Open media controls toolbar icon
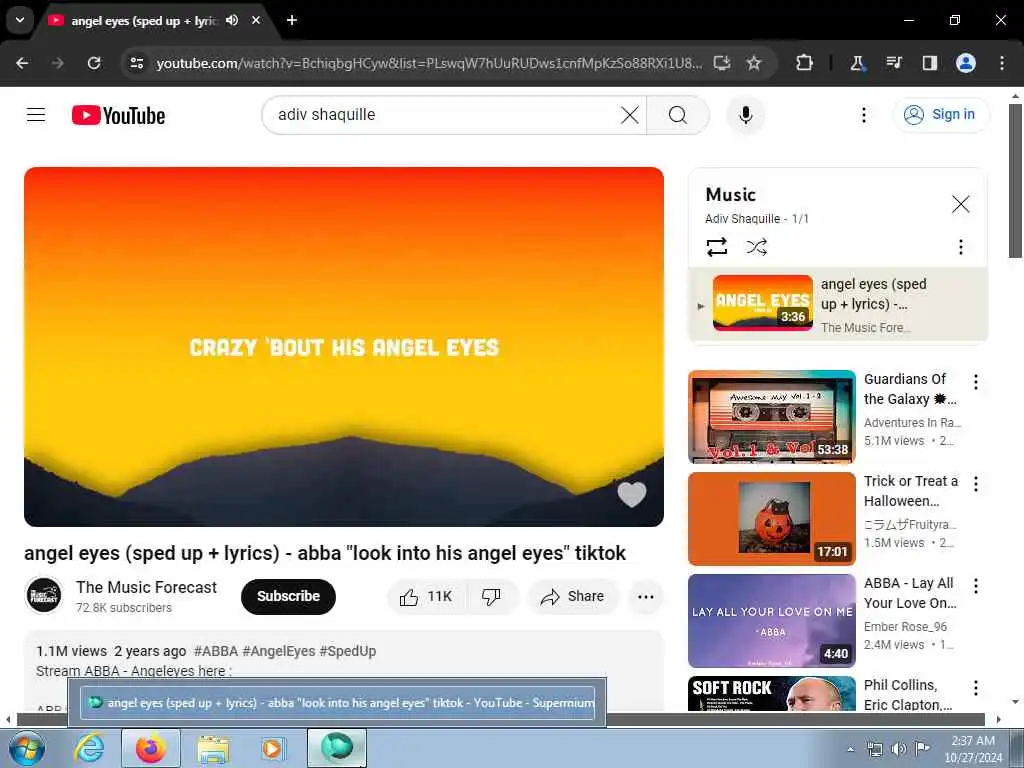The width and height of the screenshot is (1024, 768). tap(894, 63)
